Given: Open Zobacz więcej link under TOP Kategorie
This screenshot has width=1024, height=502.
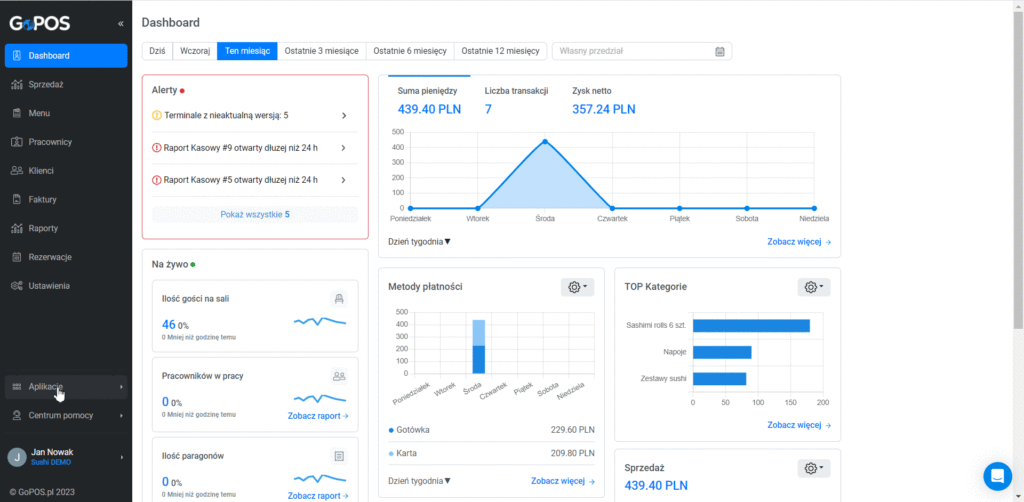Looking at the screenshot, I should coord(799,425).
